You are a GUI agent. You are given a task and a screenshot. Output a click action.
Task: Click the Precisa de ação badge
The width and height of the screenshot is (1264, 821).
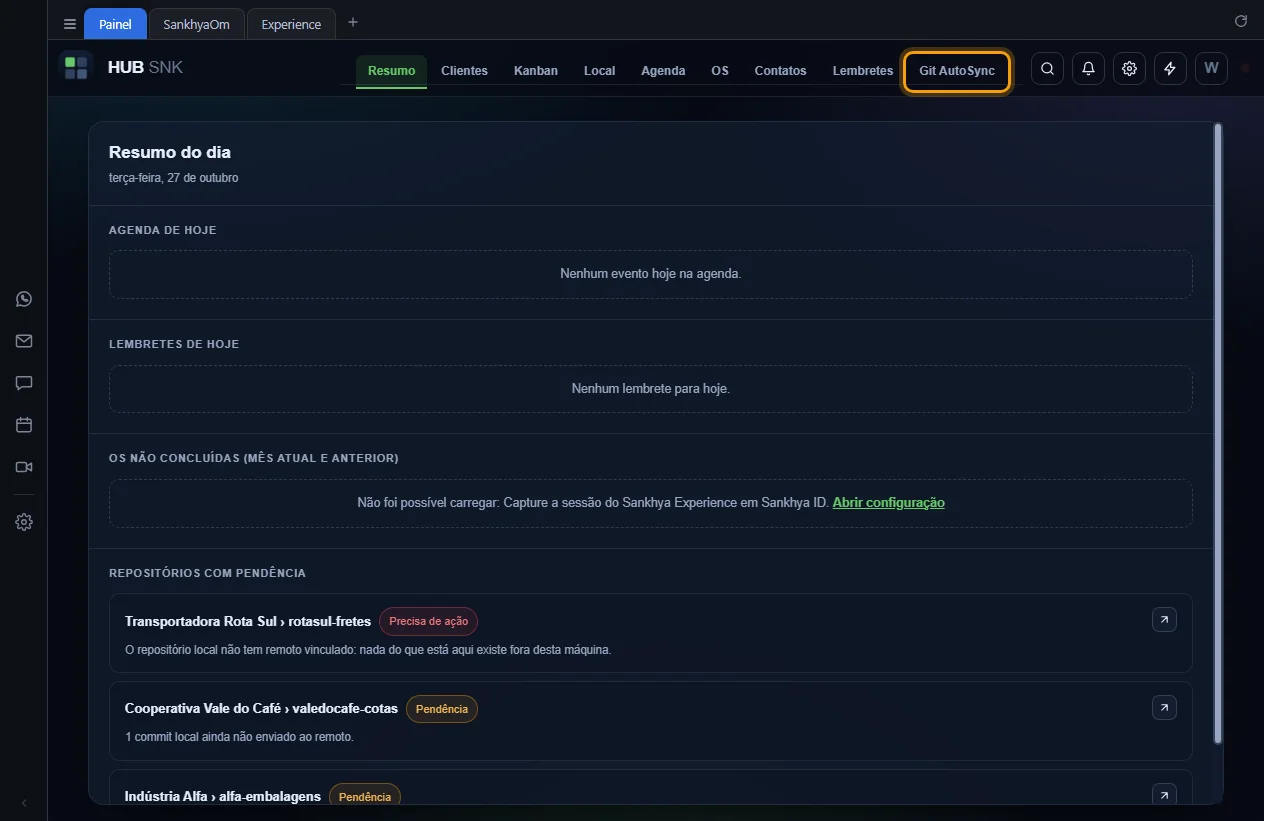428,621
